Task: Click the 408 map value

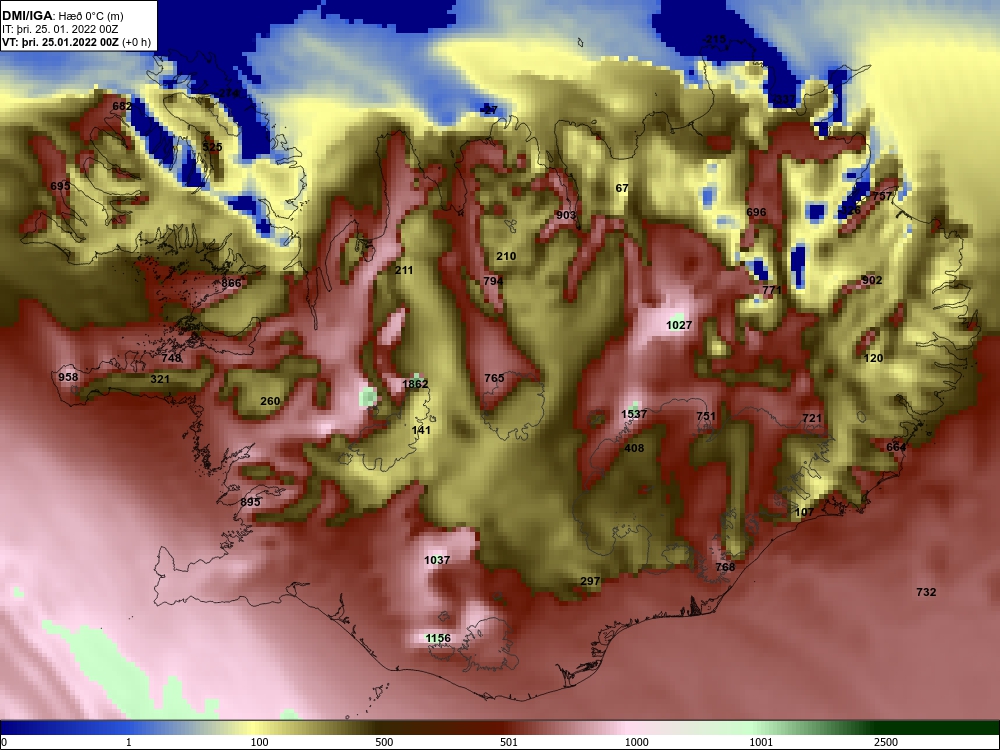Action: coord(634,448)
